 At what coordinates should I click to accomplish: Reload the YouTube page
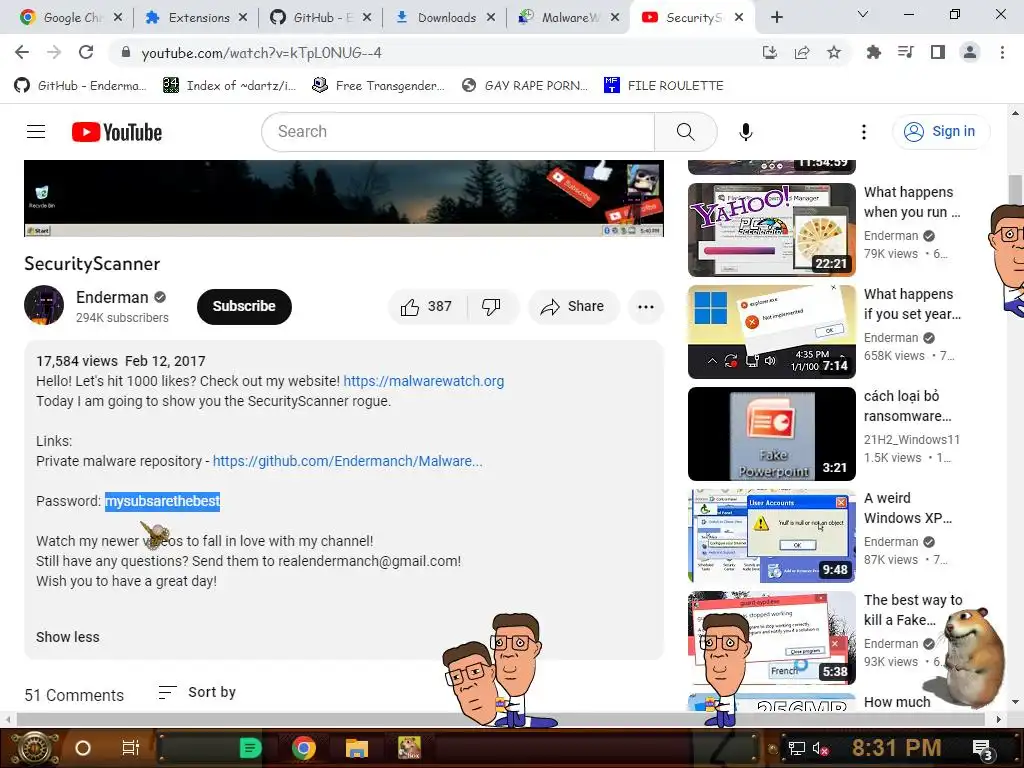coord(86,52)
